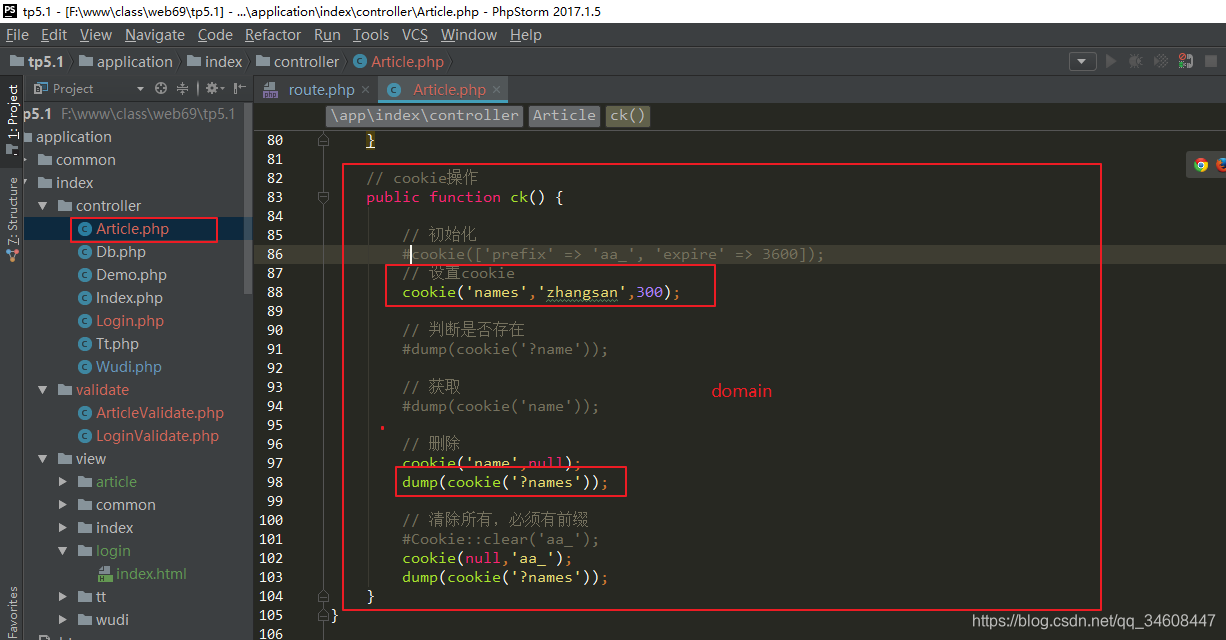This screenshot has height=640, width=1226.
Task: Collapse the controller folder in the tree
Action: 42,205
